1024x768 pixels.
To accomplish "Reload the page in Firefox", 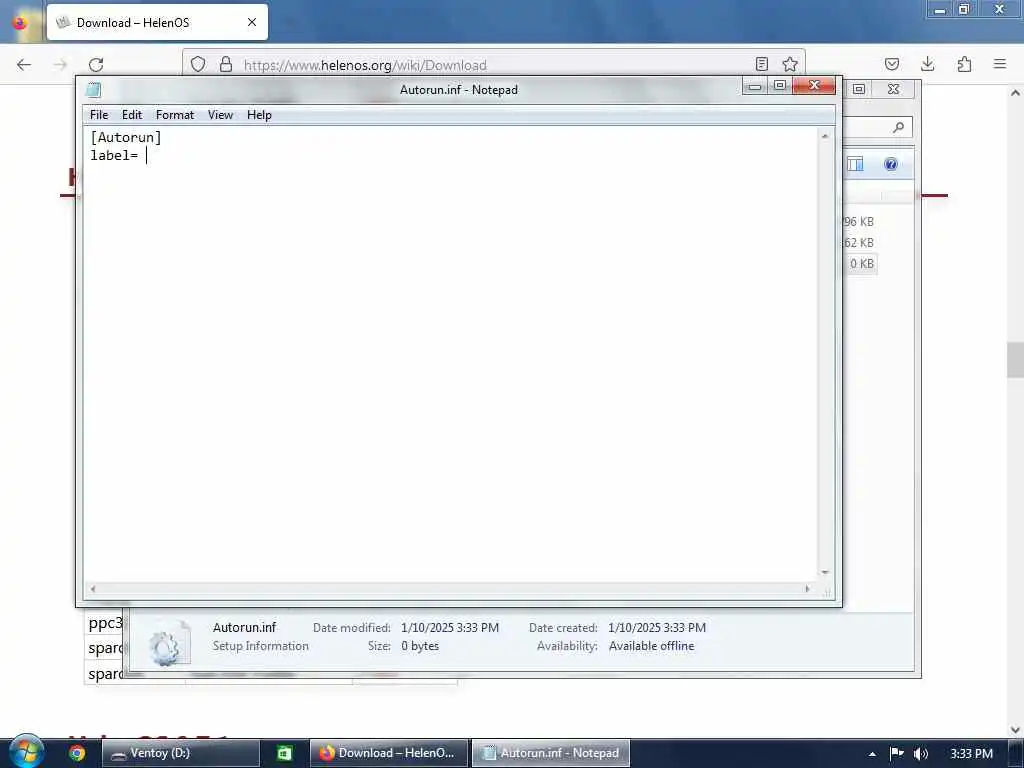I will tap(96, 65).
